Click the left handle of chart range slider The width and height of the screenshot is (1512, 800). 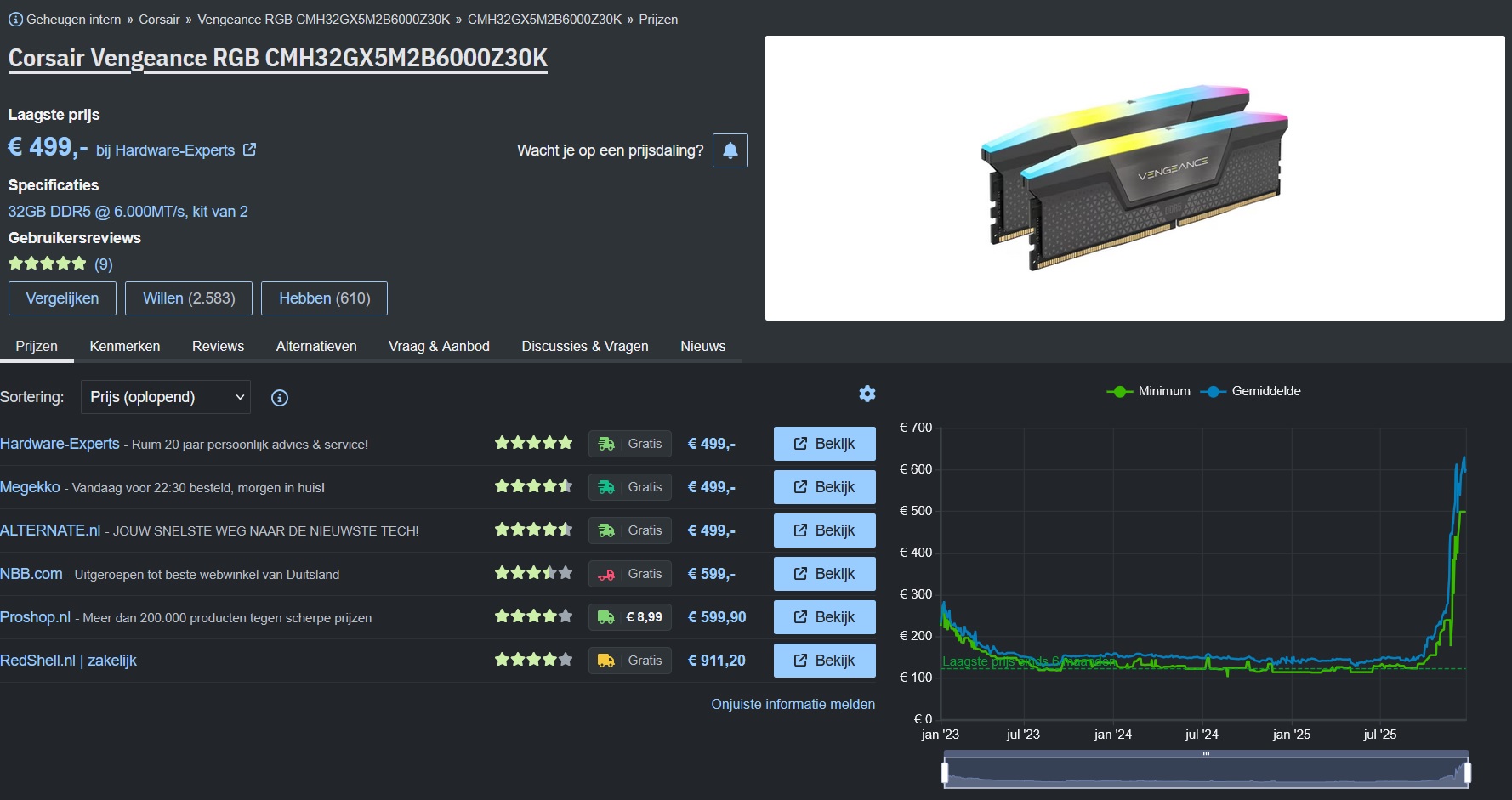[x=945, y=773]
